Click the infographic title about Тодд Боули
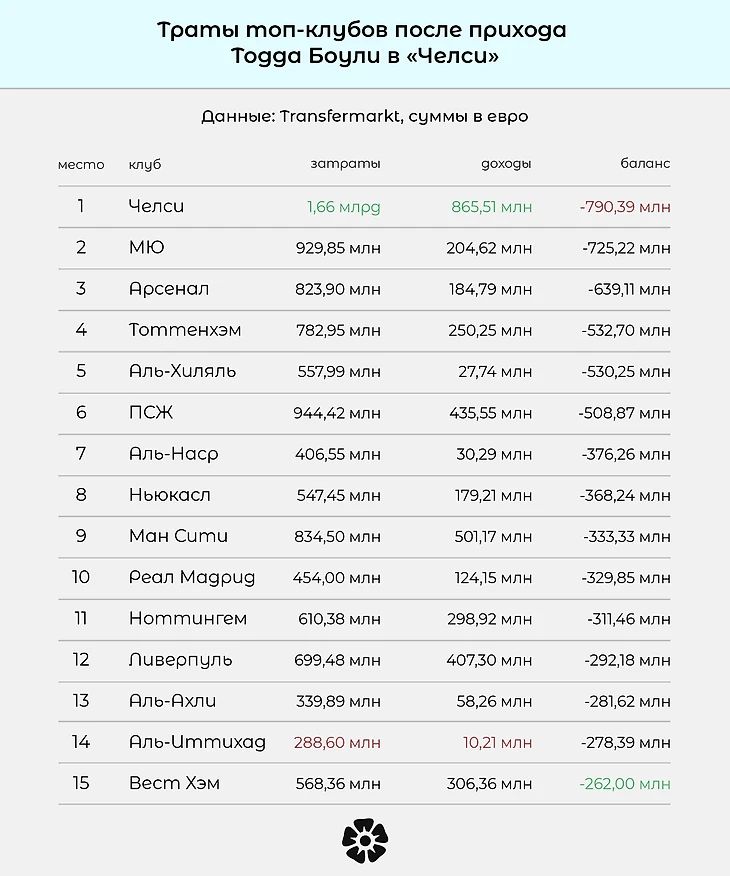Image resolution: width=730 pixels, height=876 pixels. pos(364,44)
